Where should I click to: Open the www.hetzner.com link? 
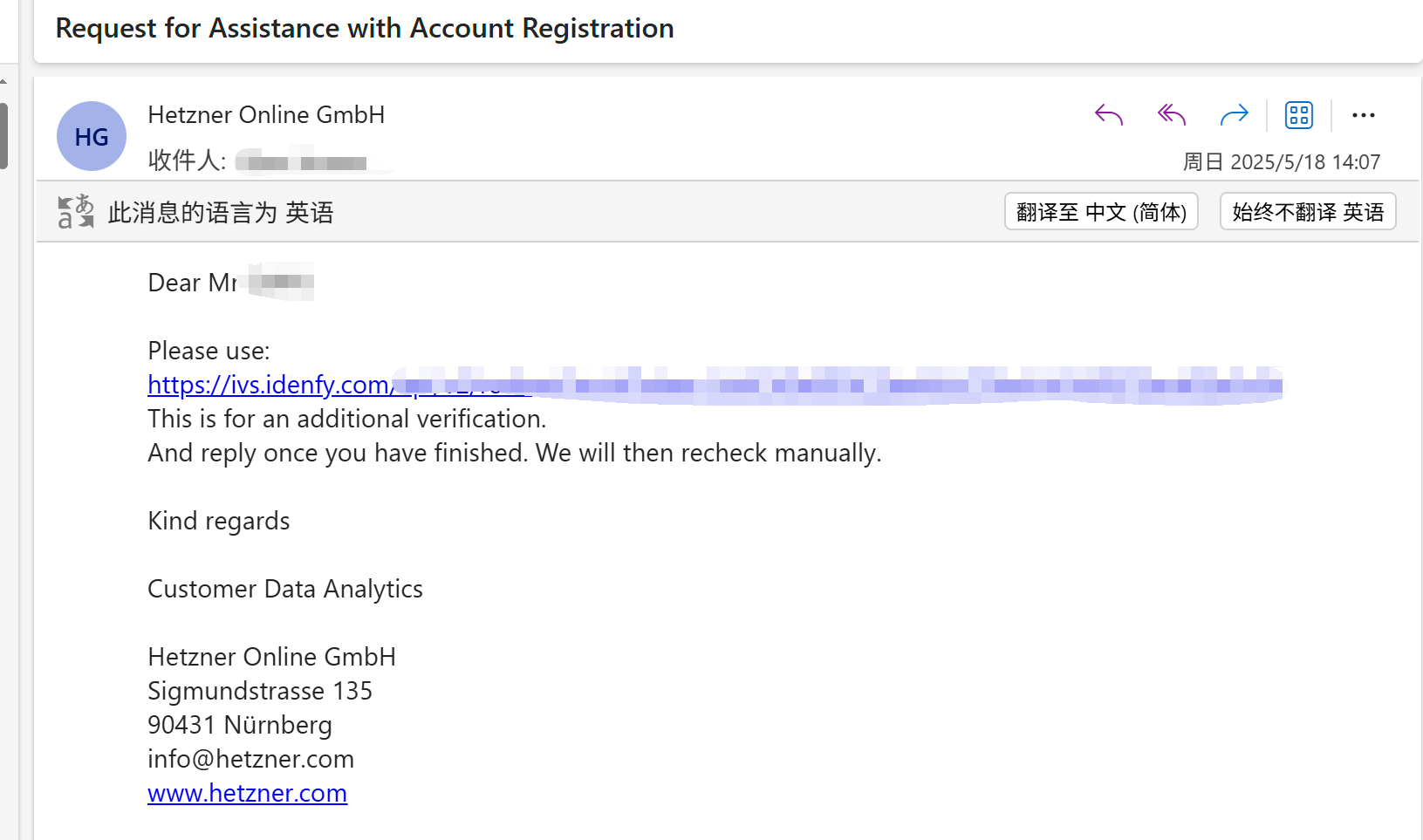click(248, 793)
